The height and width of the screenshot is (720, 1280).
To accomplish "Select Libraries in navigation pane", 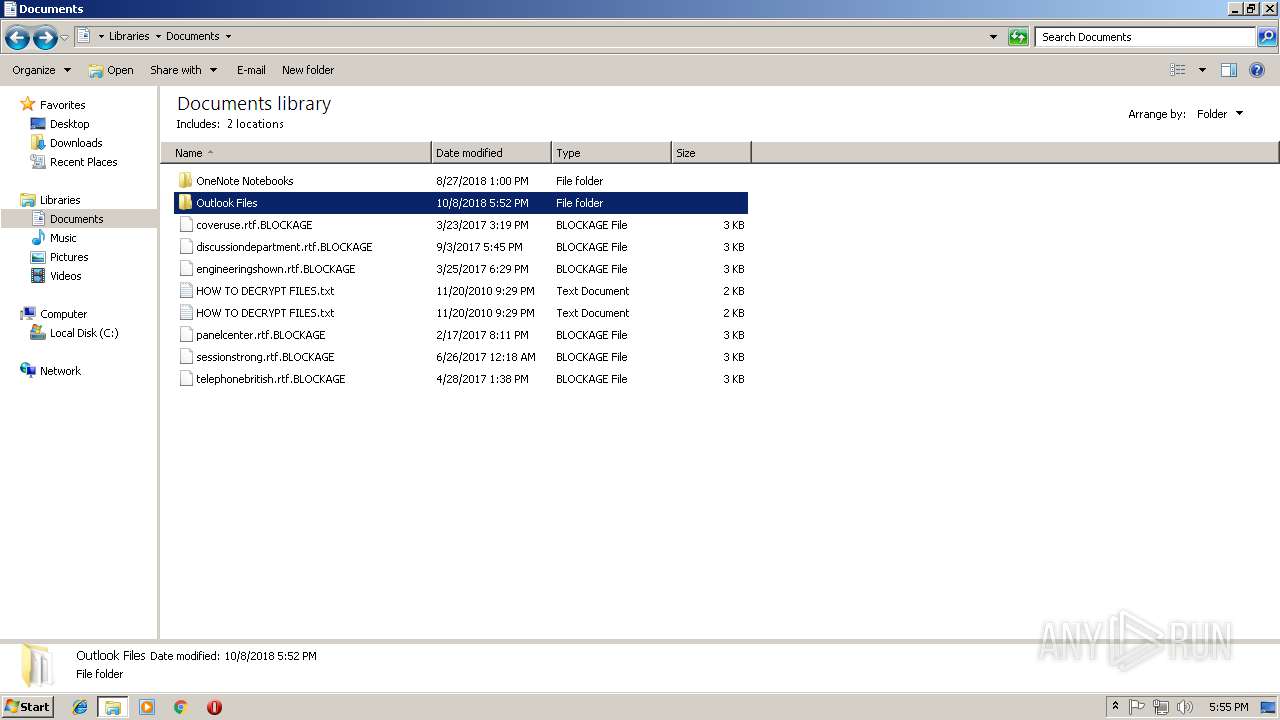I will click(x=60, y=200).
